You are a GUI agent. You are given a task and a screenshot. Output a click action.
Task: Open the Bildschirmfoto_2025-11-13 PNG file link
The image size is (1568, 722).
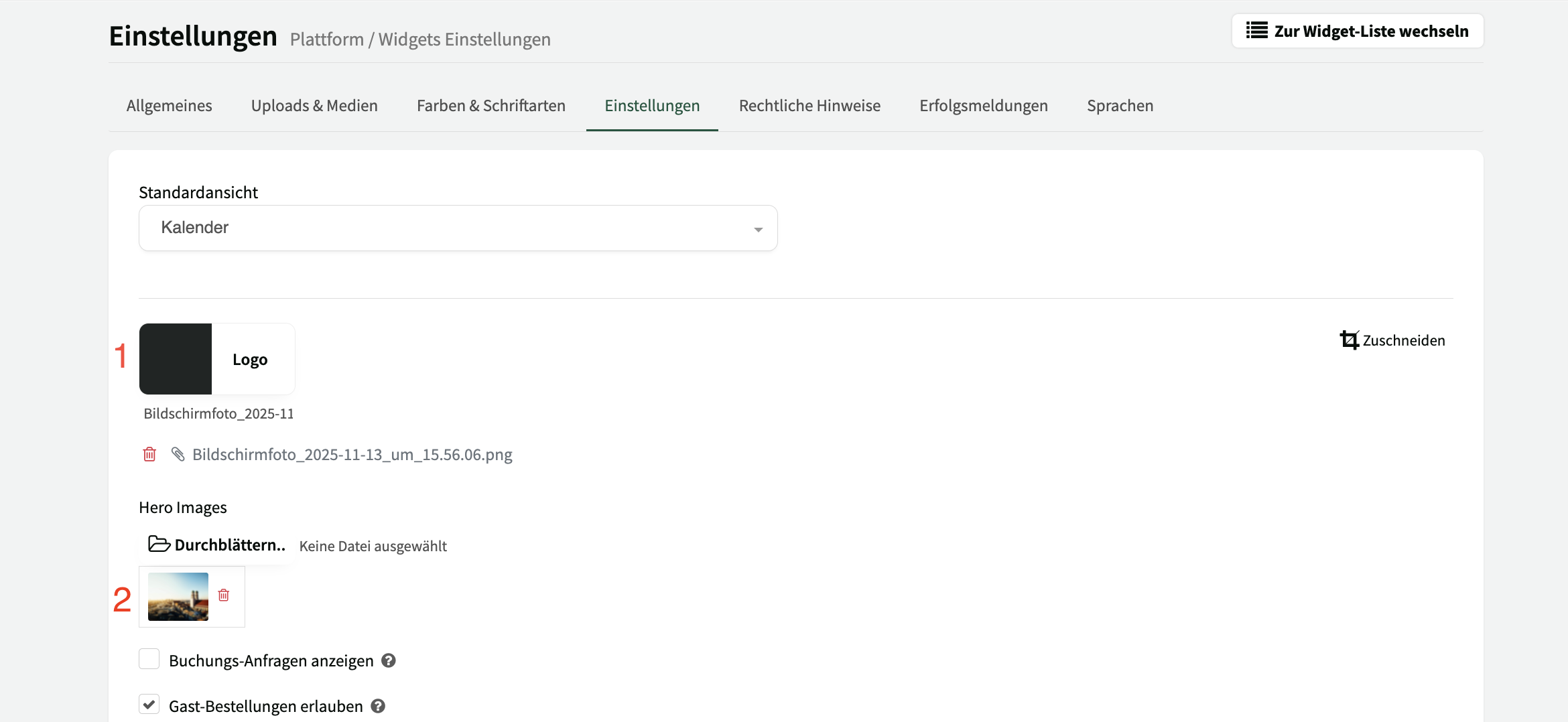[x=352, y=454]
